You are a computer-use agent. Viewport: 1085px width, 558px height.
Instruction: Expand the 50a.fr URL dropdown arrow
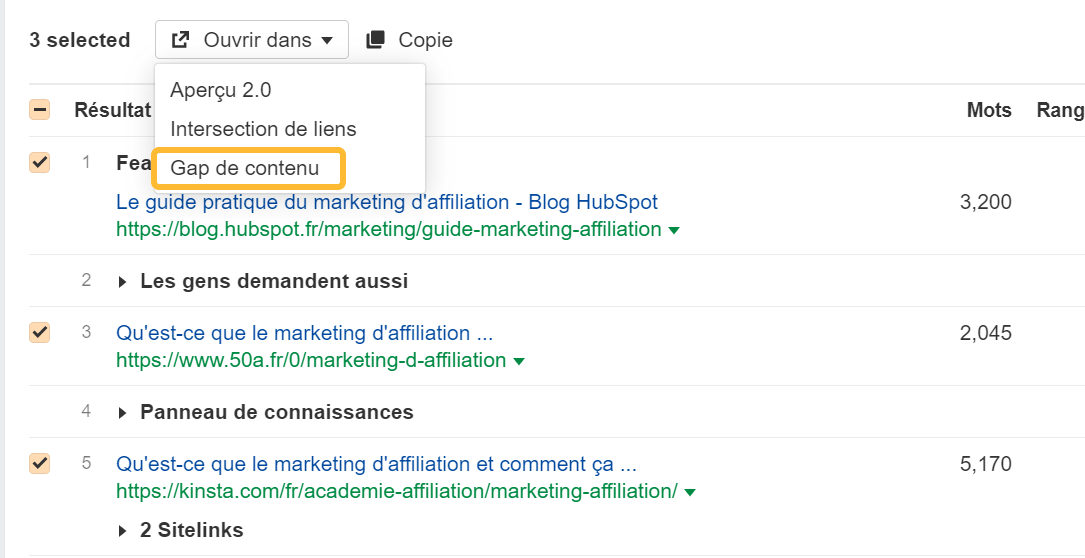pos(519,361)
